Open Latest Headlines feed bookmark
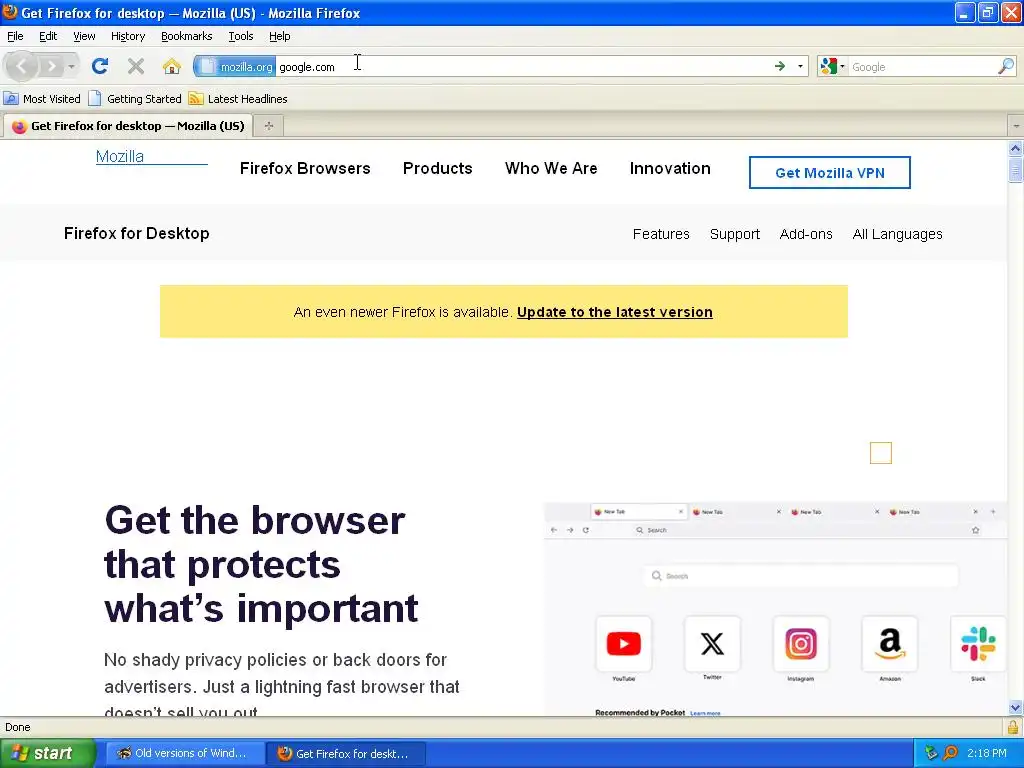Viewport: 1024px width, 768px height. click(x=238, y=99)
